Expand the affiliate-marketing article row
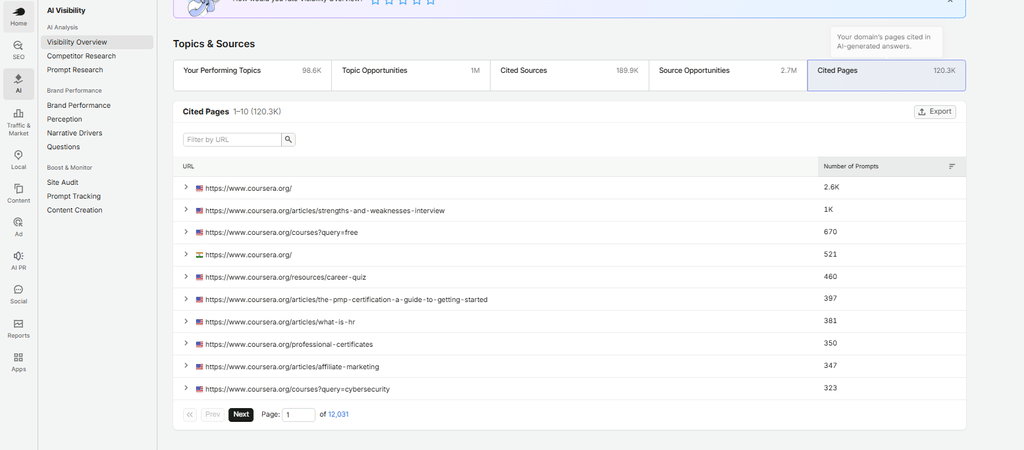Screen dimensions: 1024x450 click(x=186, y=366)
